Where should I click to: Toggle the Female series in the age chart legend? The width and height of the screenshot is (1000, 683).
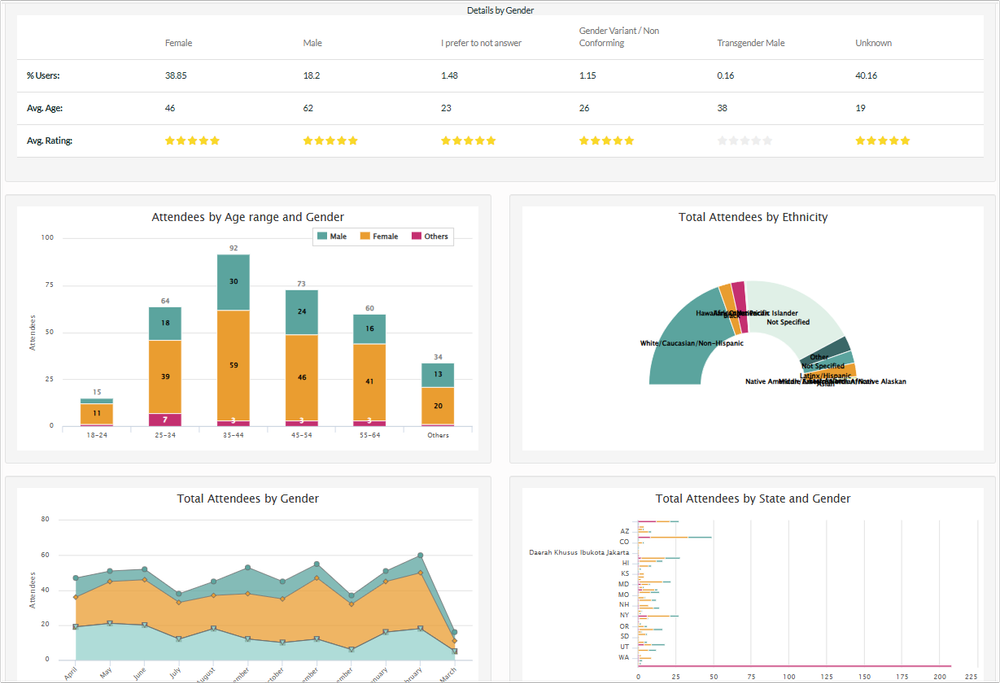tap(379, 236)
